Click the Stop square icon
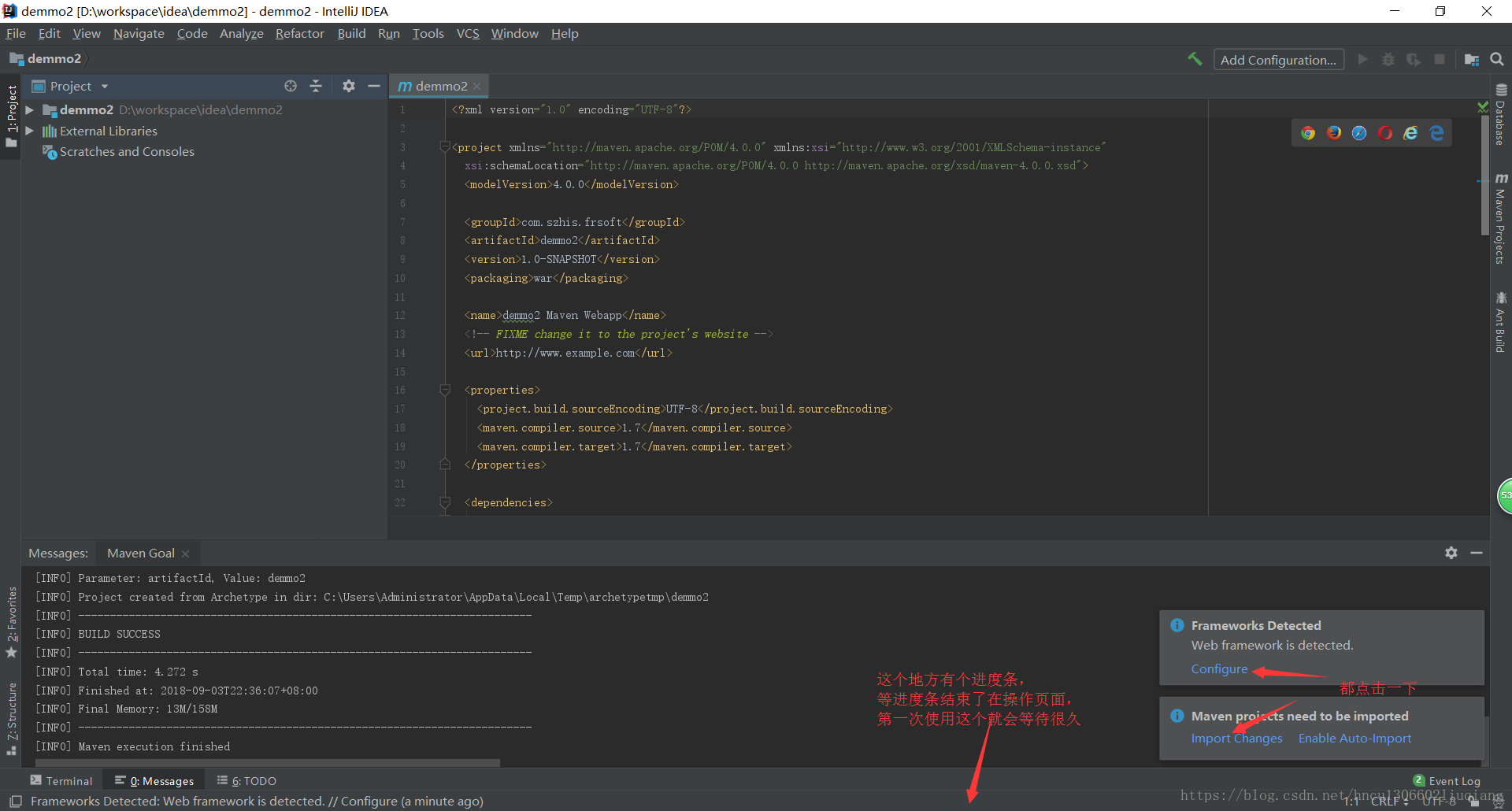Screen dimensions: 1512x811 (1440, 59)
